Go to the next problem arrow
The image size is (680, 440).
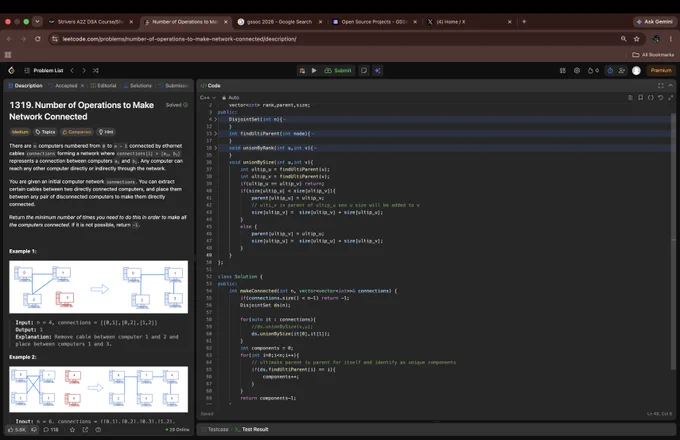click(84, 70)
